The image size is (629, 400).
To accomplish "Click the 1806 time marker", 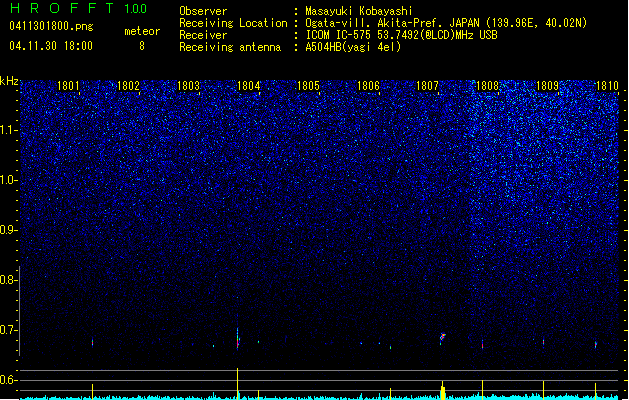I will point(368,86).
